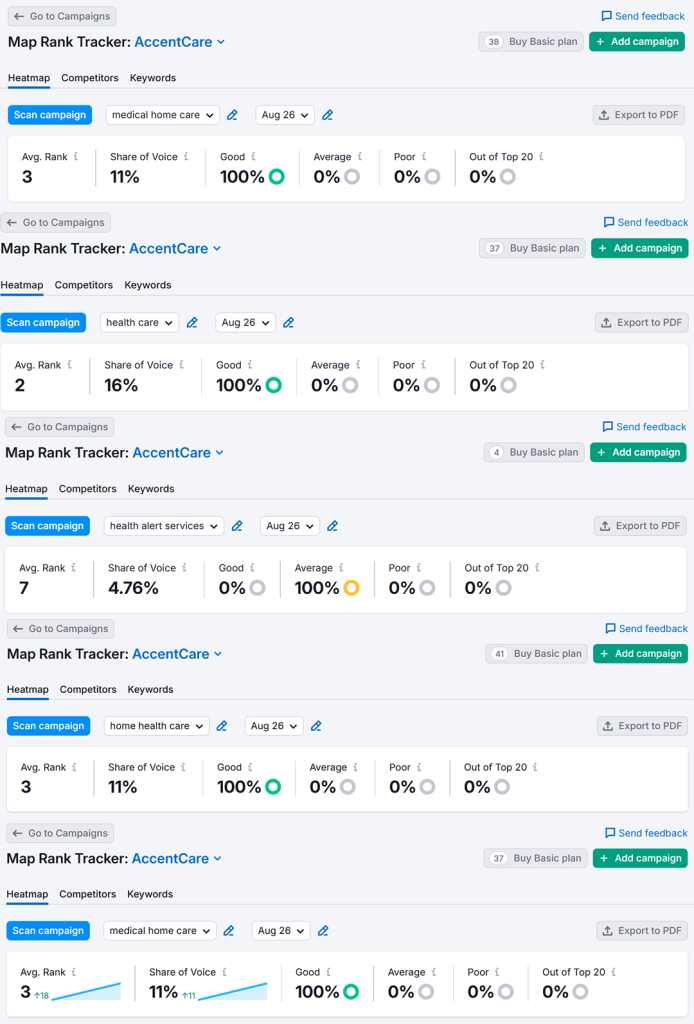Click the Avg. Rank trend sparkline chart
The height and width of the screenshot is (1024, 694).
click(x=86, y=991)
